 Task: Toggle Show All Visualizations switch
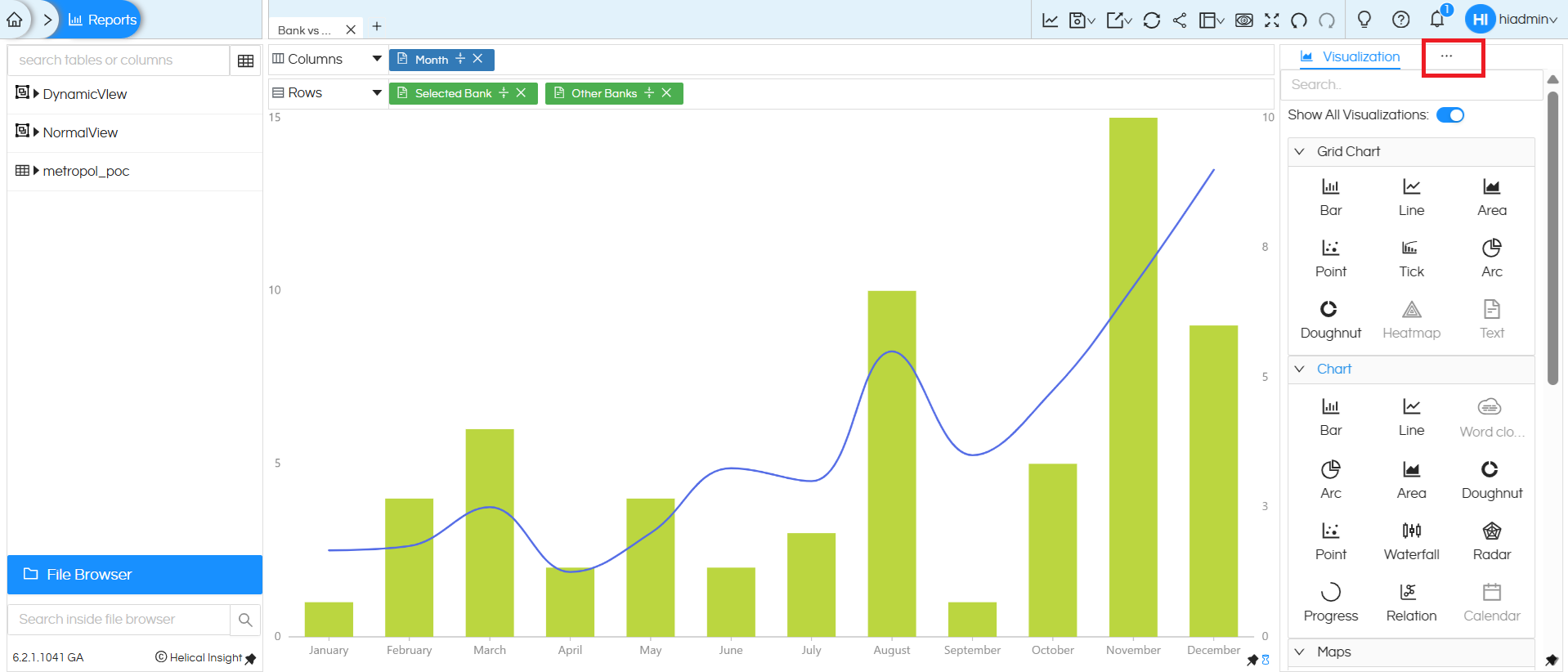pyautogui.click(x=1450, y=115)
